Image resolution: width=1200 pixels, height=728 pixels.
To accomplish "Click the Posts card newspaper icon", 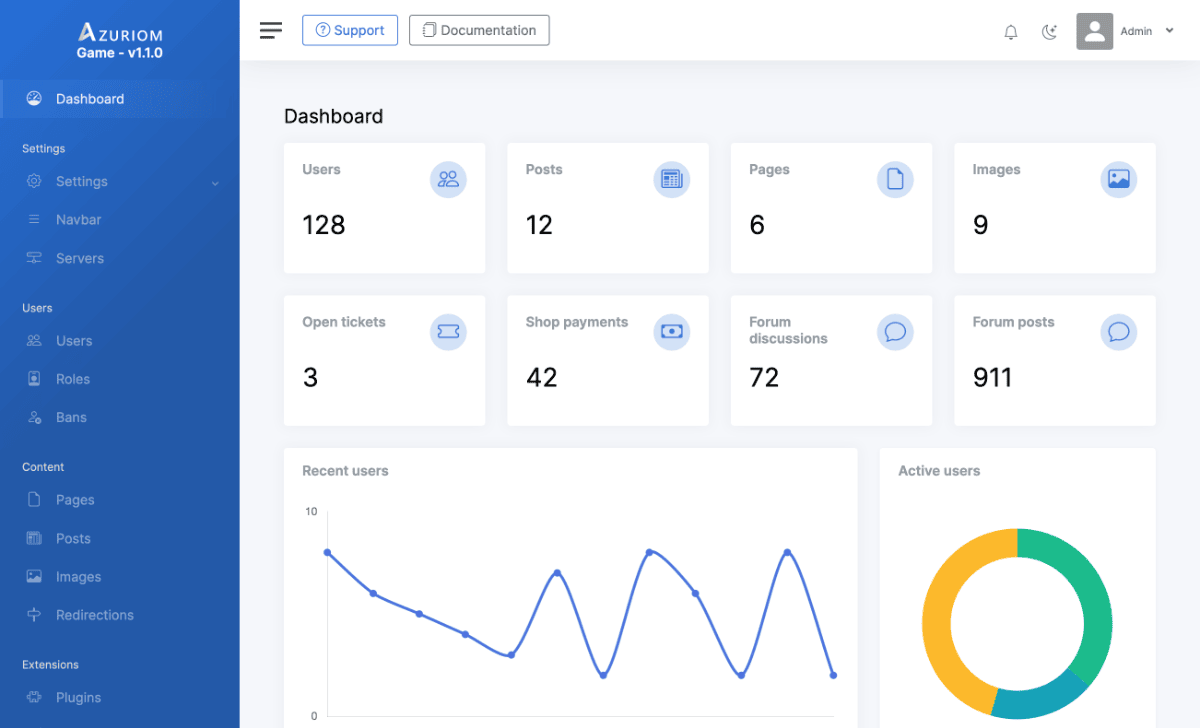I will click(671, 179).
